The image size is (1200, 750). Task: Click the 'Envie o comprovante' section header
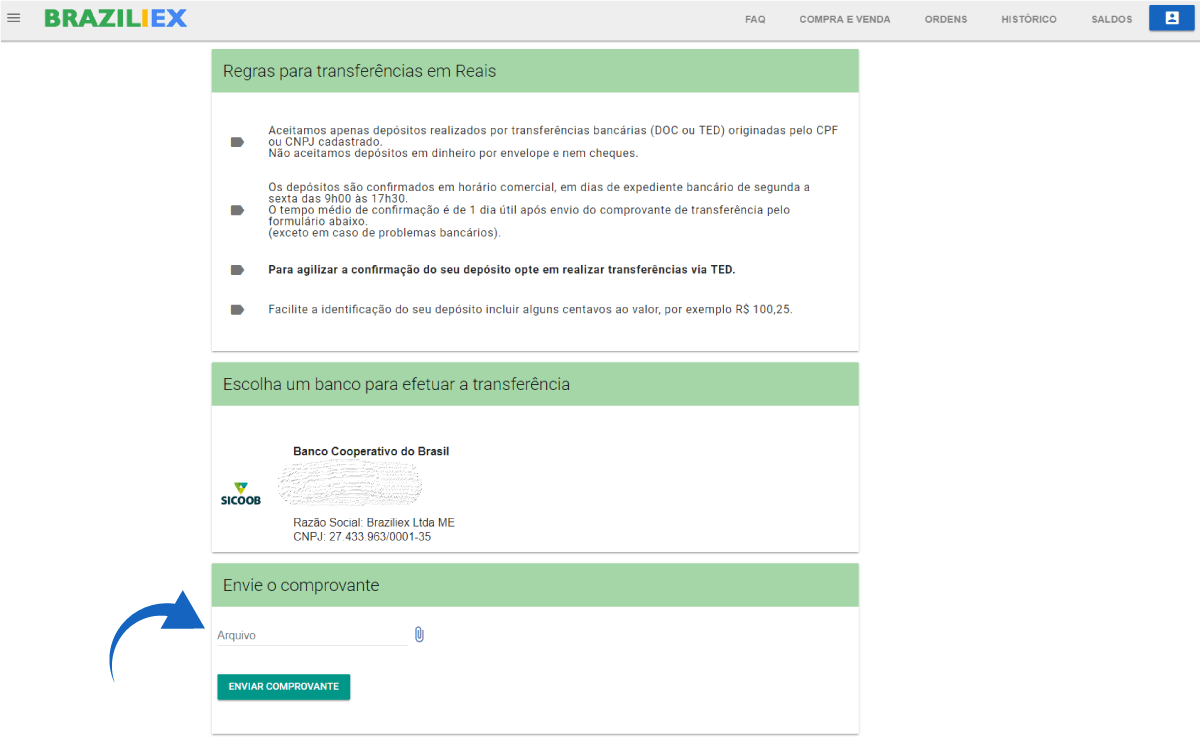point(301,585)
